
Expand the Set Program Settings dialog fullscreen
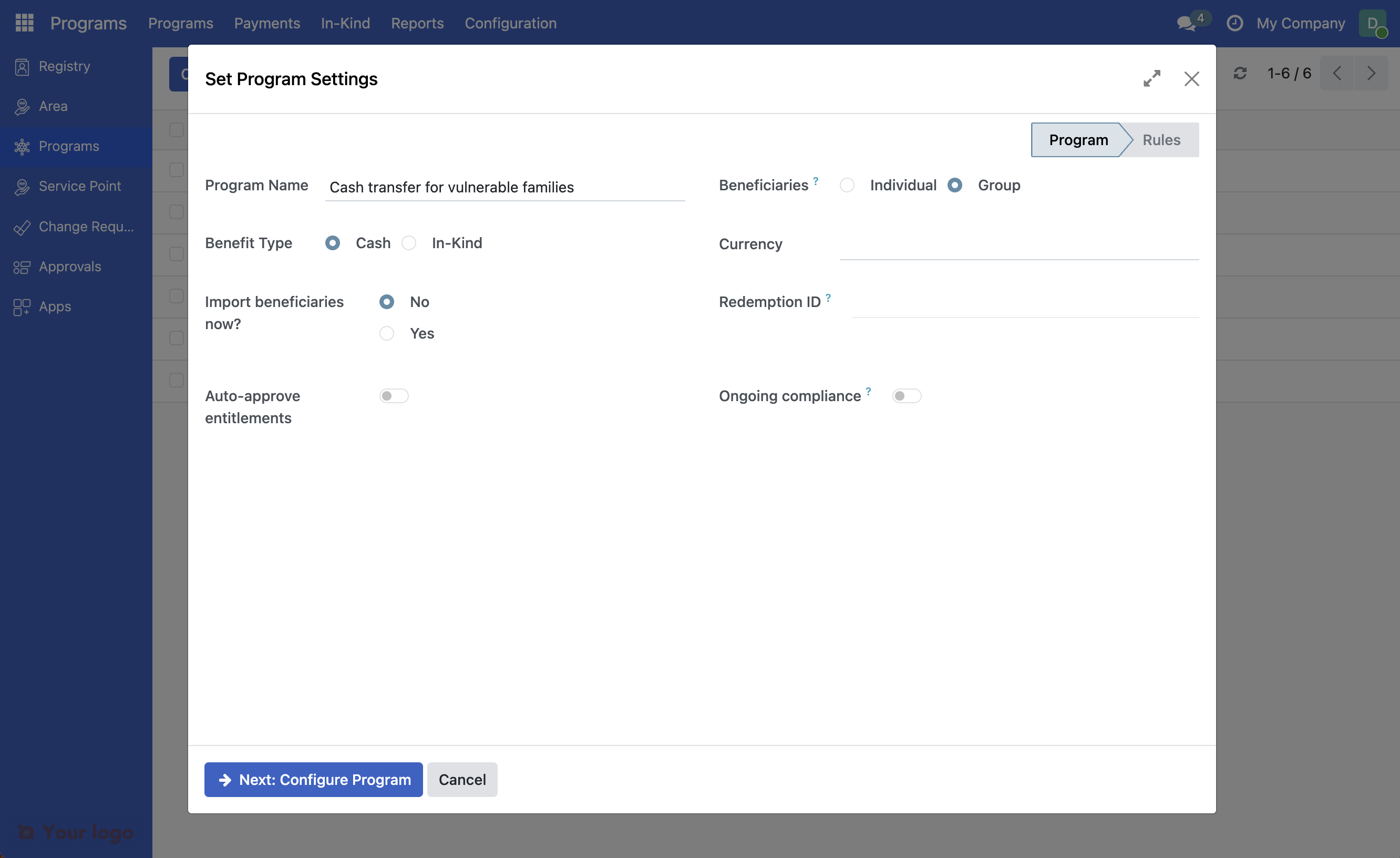1152,79
